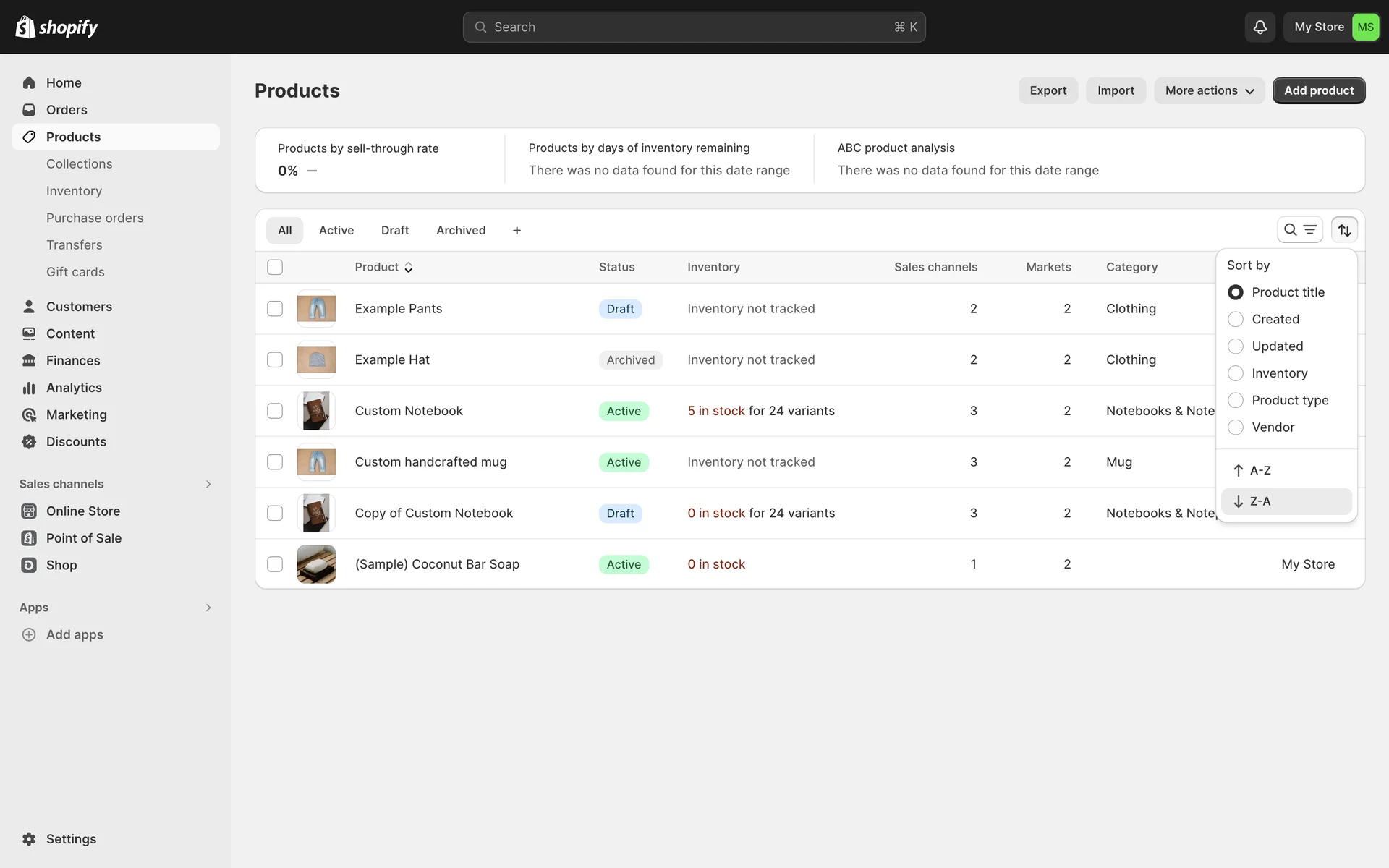This screenshot has width=1389, height=868.
Task: Expand the Sales channels section chevron
Action: coord(208,484)
